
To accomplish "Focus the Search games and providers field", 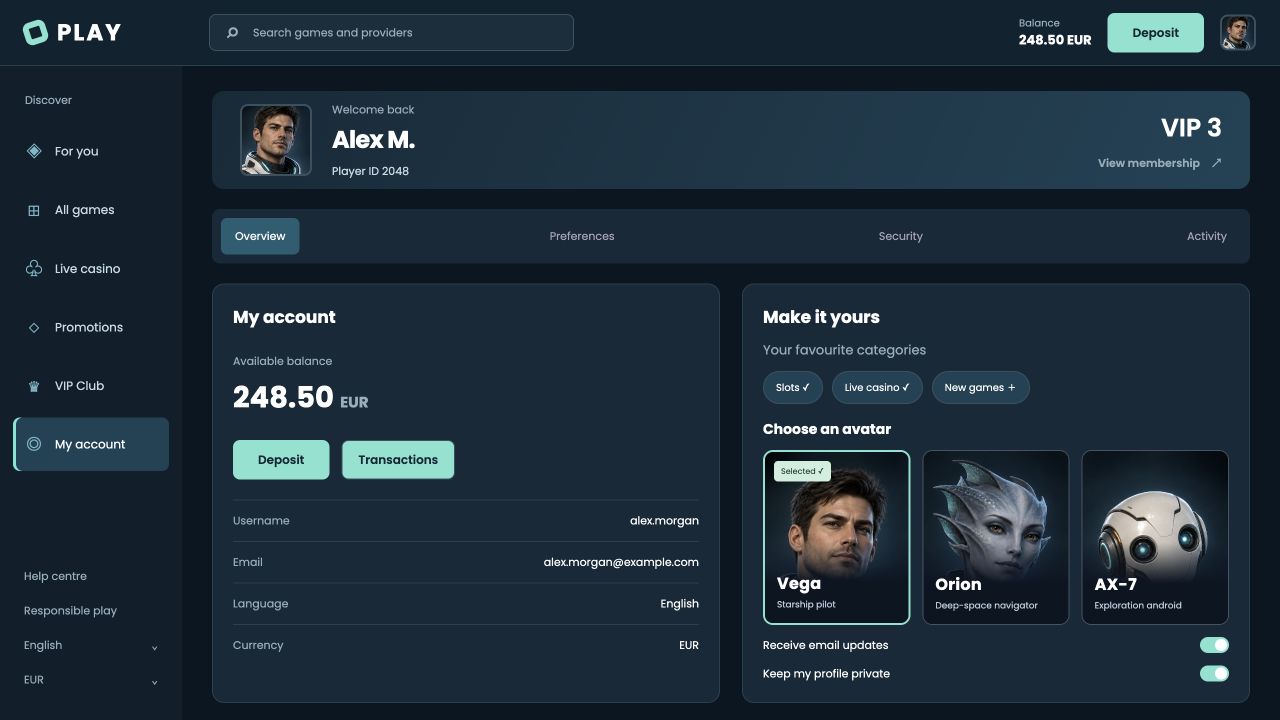I will [391, 33].
